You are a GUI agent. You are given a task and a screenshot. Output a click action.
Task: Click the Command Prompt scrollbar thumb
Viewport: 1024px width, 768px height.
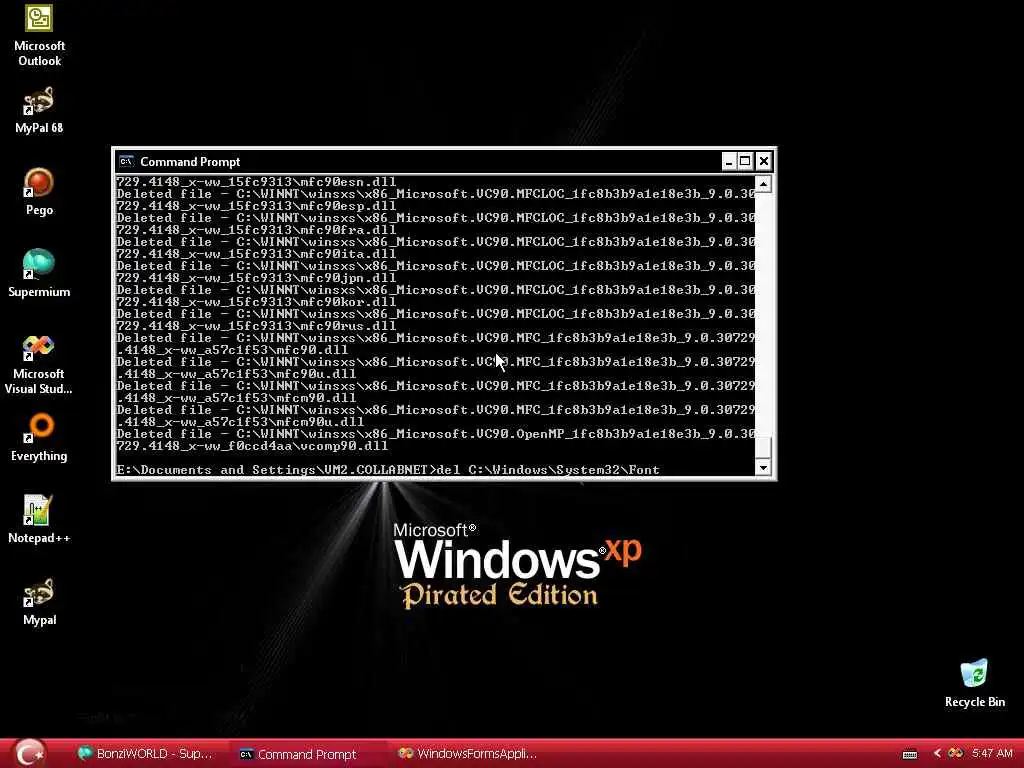click(x=763, y=447)
